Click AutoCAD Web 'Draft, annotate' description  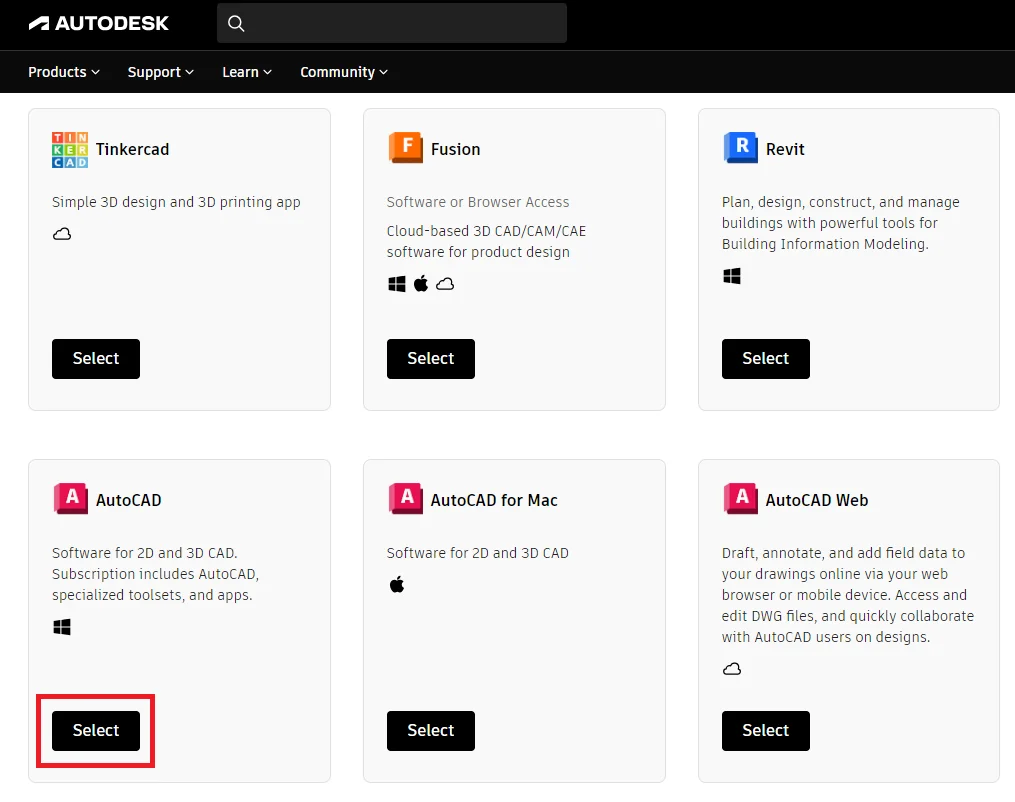(848, 595)
